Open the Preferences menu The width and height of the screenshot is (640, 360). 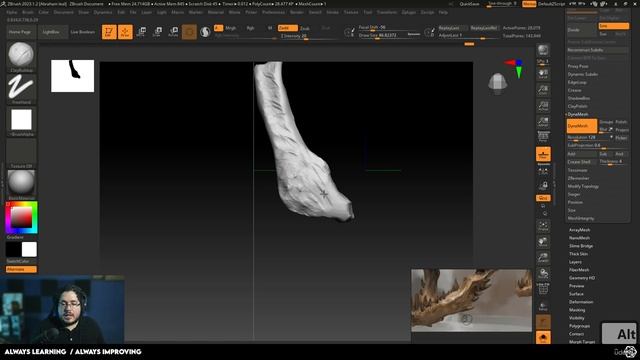273,12
